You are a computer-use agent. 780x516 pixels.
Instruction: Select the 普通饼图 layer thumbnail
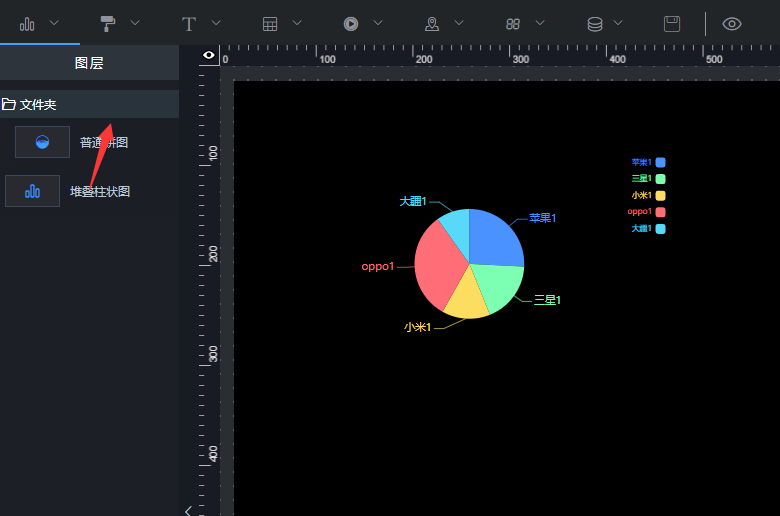click(x=42, y=142)
